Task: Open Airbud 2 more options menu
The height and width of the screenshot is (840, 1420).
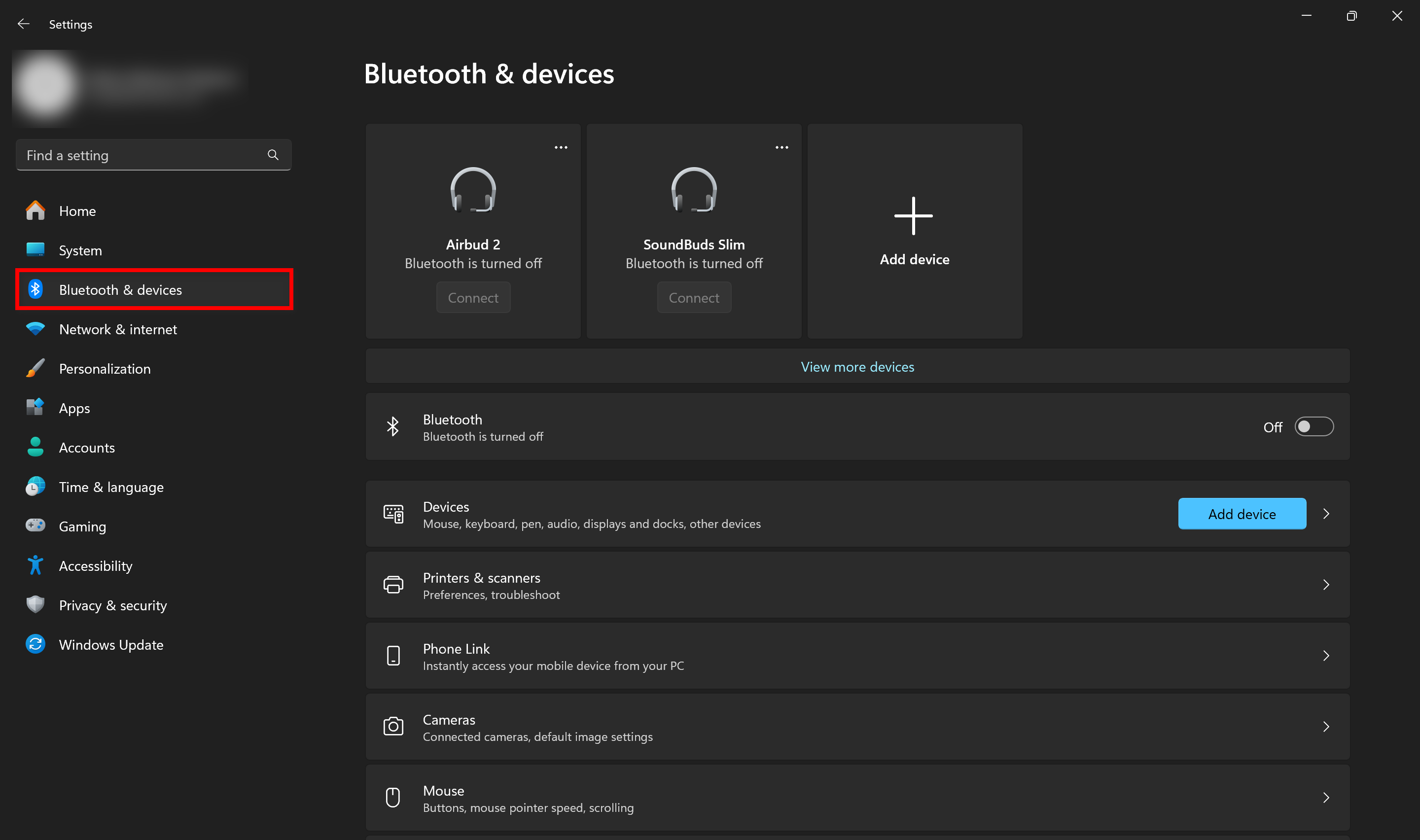Action: coord(560,147)
